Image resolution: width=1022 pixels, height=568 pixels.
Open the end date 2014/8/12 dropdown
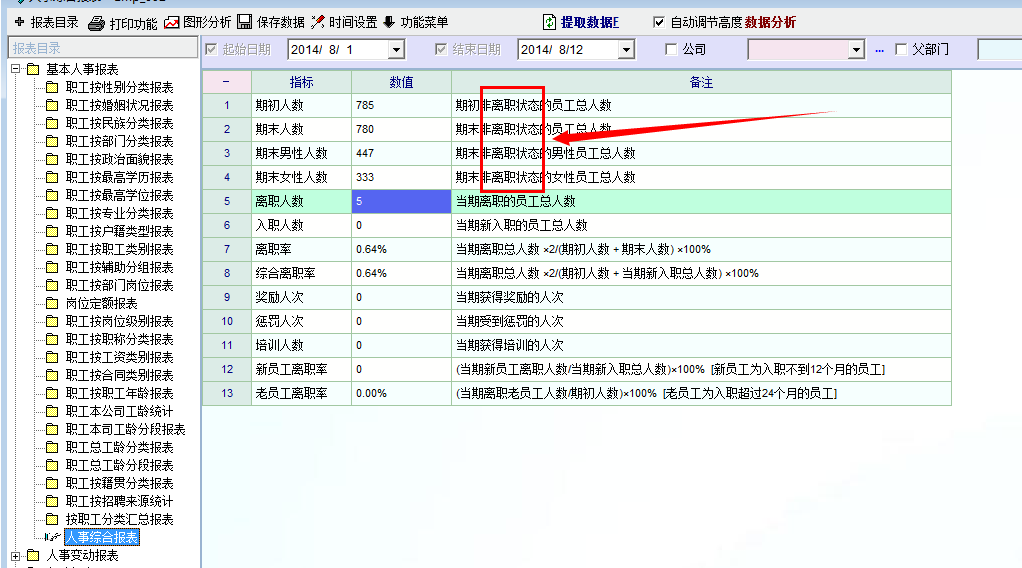pyautogui.click(x=626, y=49)
